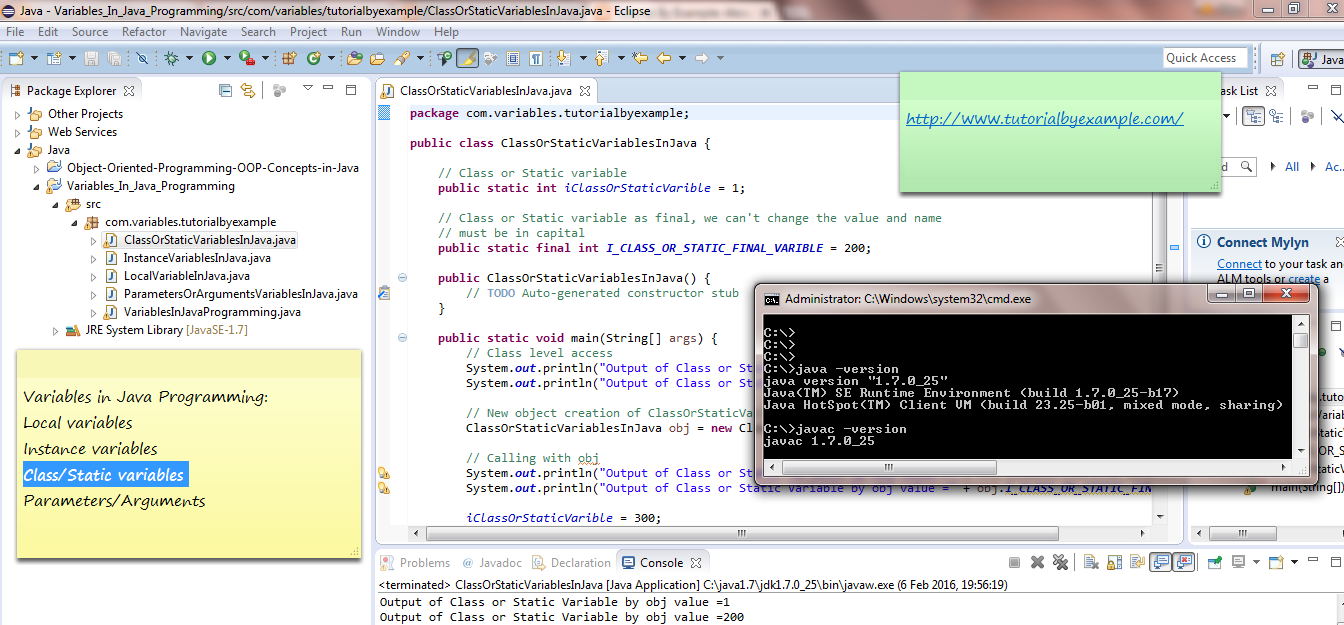Click the New Java Class icon
This screenshot has width=1344, height=625.
click(313, 58)
